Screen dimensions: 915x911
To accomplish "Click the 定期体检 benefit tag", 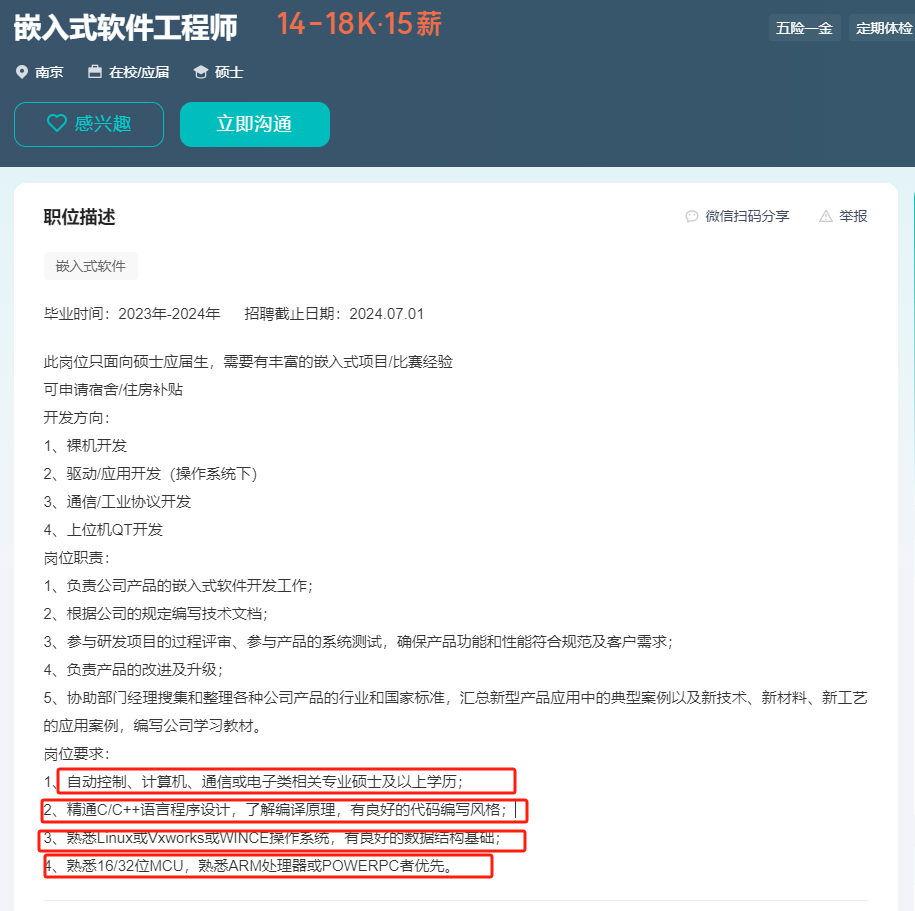I will coord(882,28).
